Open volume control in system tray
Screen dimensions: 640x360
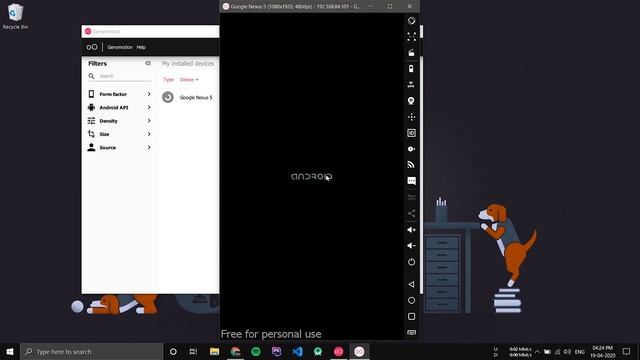point(567,352)
